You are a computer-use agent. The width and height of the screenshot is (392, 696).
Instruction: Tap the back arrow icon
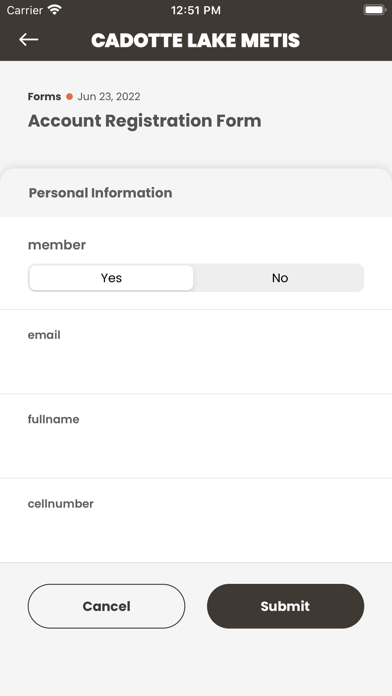pyautogui.click(x=29, y=40)
